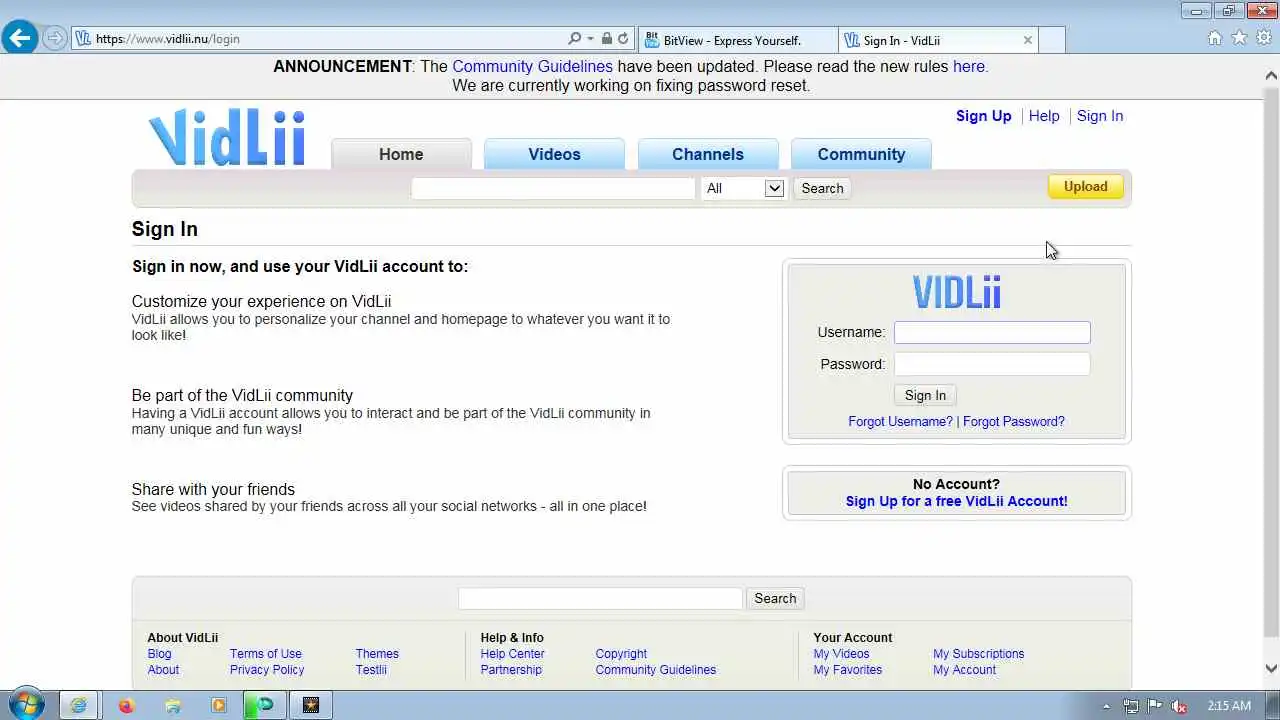
Task: Open the Blog footer link
Action: pos(159,654)
